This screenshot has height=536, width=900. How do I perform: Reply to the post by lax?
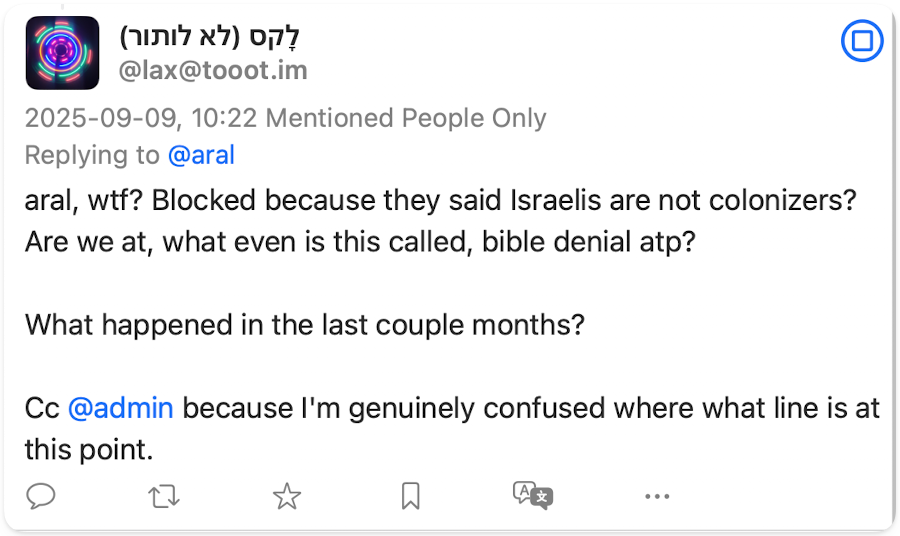coord(41,495)
